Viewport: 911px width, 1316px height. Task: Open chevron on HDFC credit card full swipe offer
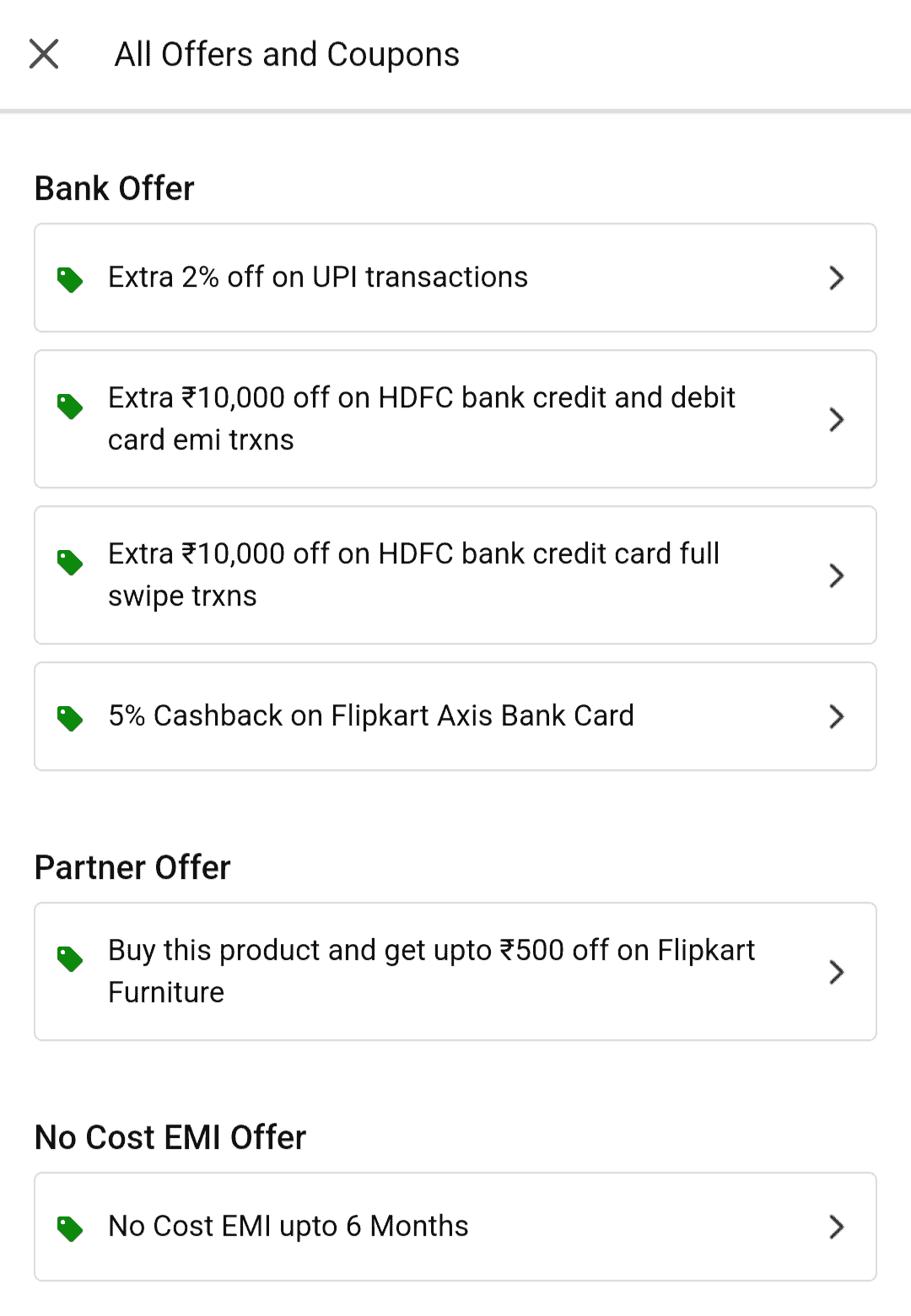[x=836, y=575]
